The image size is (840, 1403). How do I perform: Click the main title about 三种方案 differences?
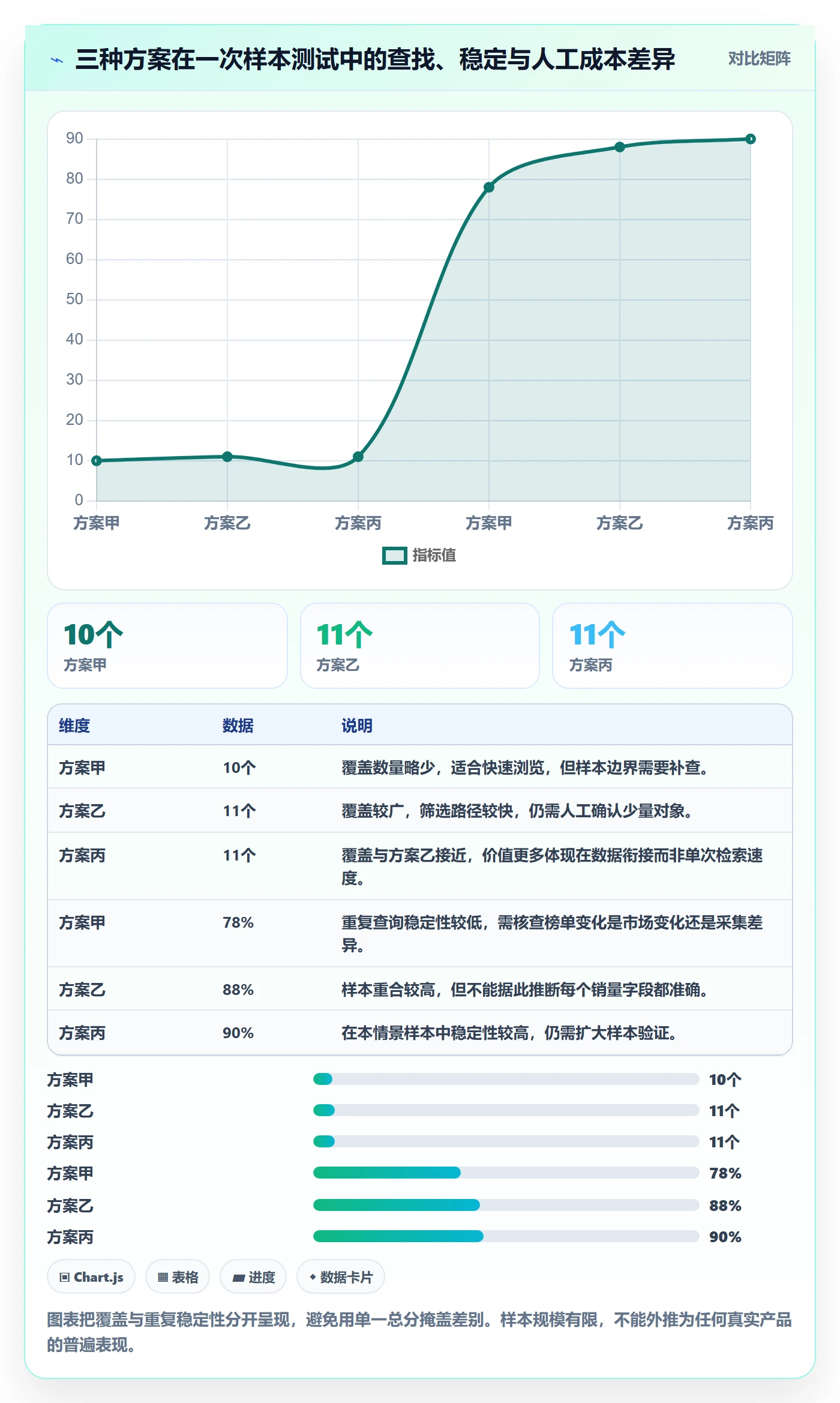point(375,59)
